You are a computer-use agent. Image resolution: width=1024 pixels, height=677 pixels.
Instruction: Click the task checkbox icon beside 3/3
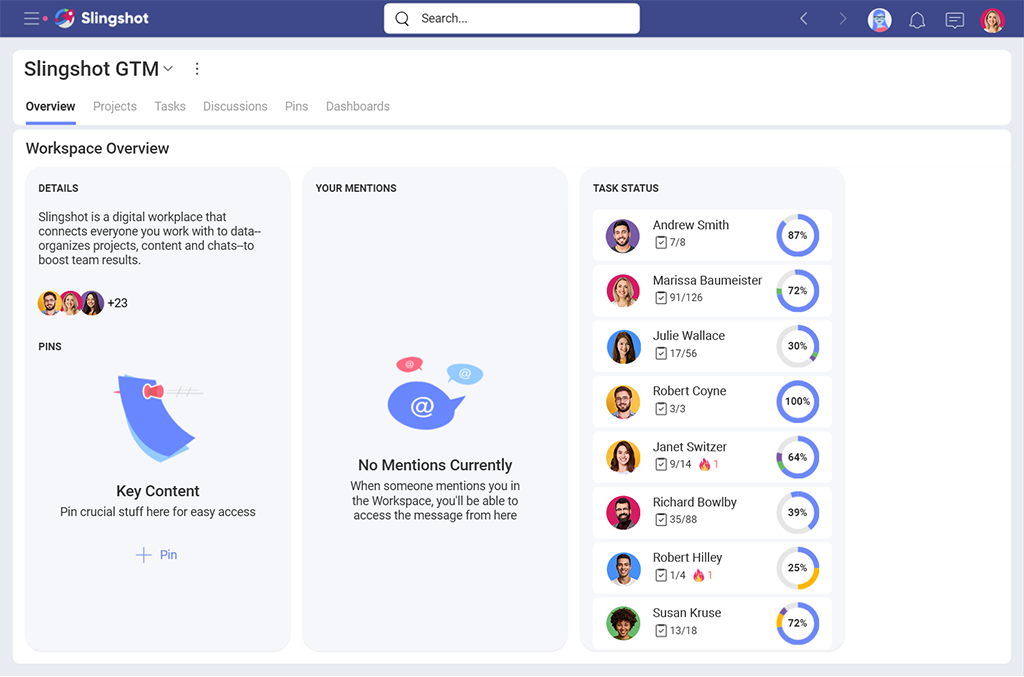[661, 409]
